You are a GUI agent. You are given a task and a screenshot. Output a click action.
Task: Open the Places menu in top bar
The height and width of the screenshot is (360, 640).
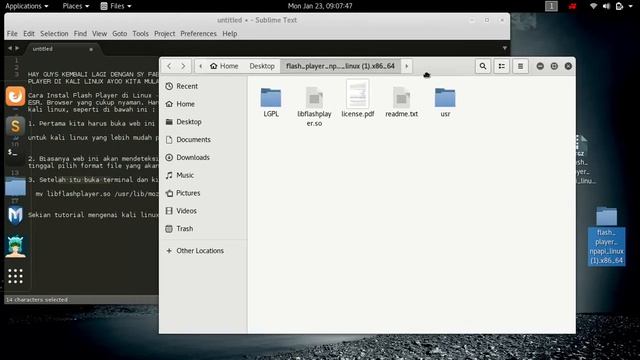[76, 6]
